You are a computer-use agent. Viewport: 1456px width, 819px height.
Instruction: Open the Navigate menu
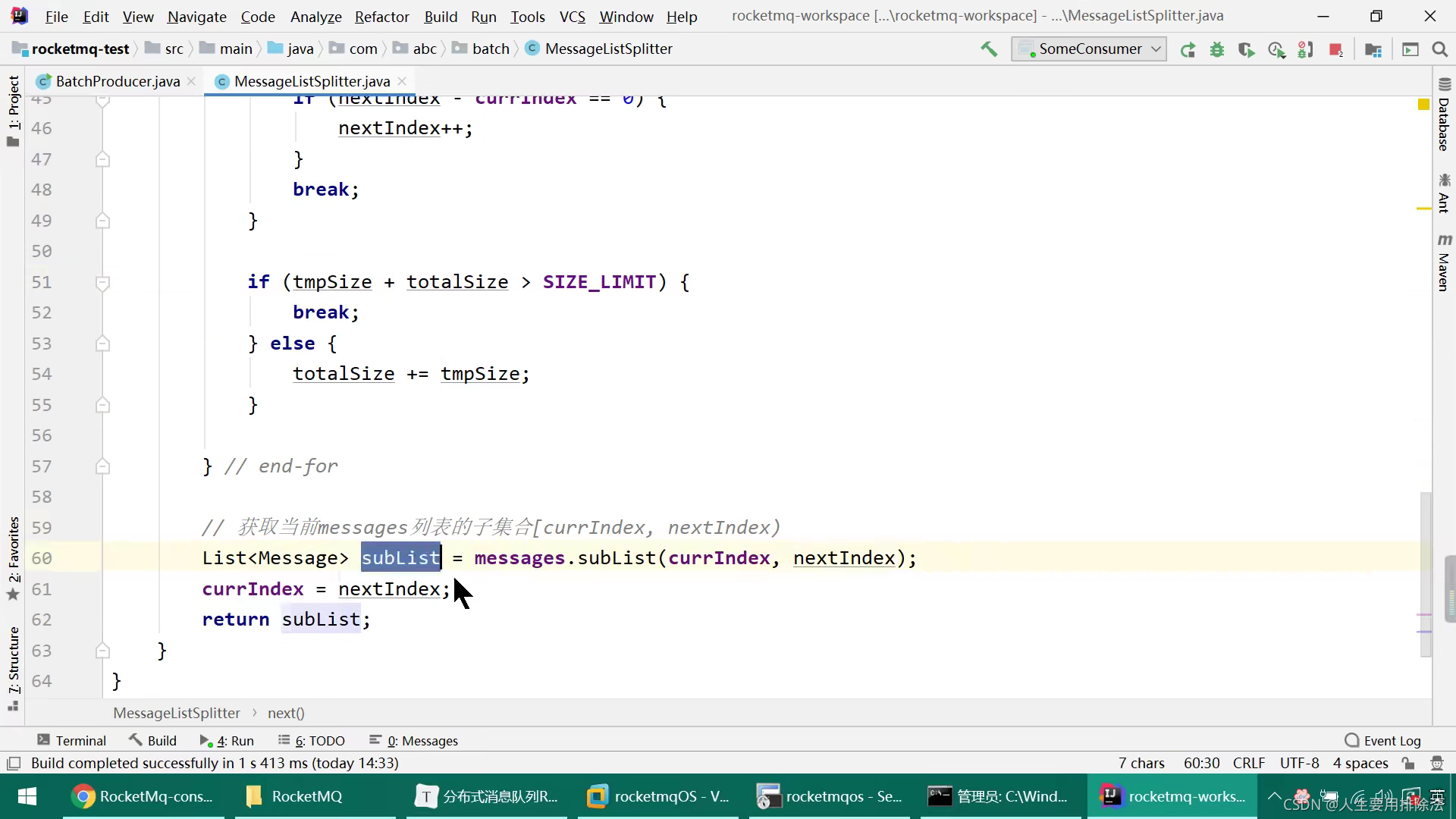point(197,17)
